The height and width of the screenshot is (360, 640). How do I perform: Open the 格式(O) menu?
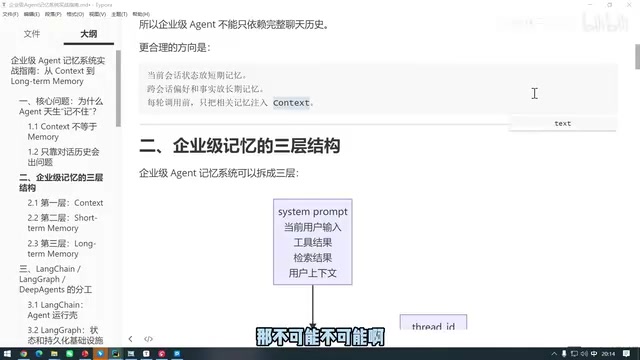click(x=75, y=14)
